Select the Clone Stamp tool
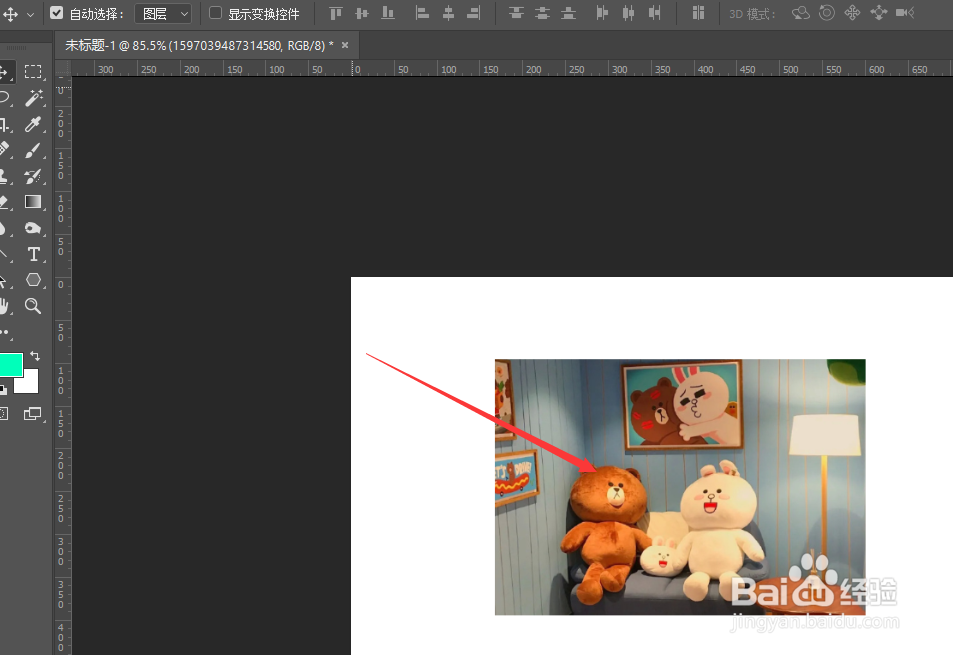 5,176
